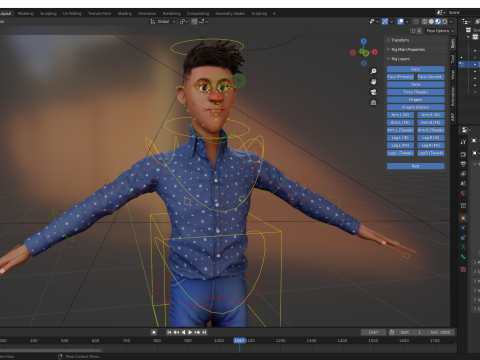Open the scene browse icon in header

(x=440, y=12)
